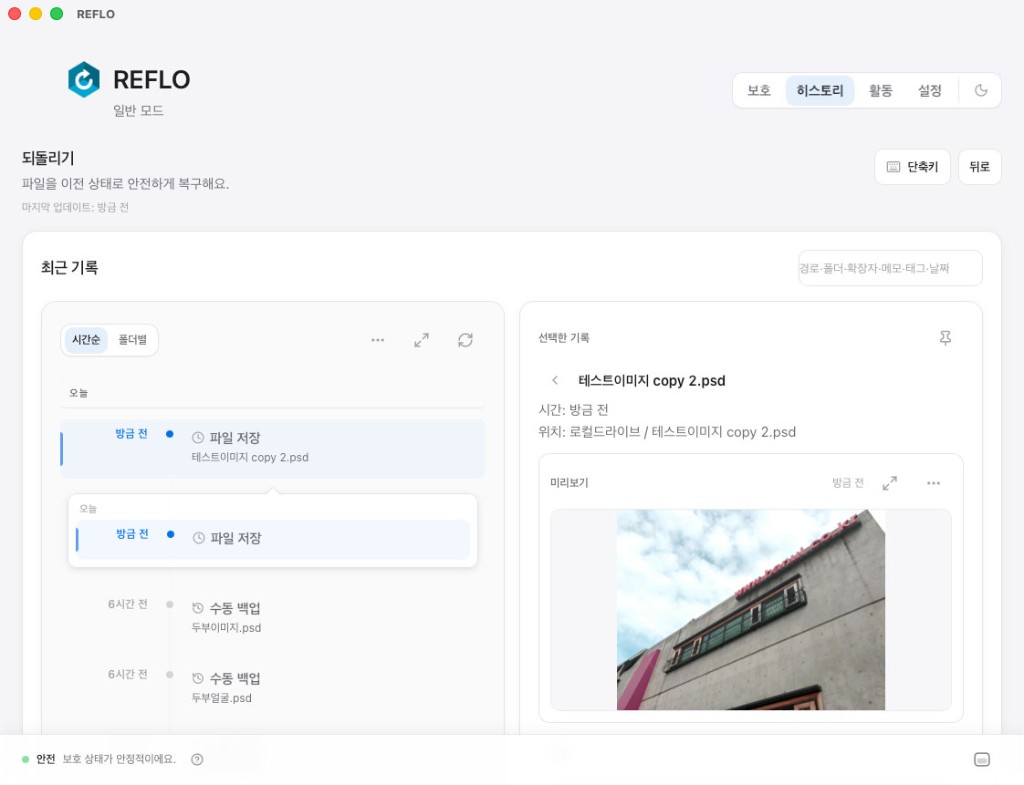The width and height of the screenshot is (1024, 785).
Task: Select the 시간순 sort option
Action: [x=86, y=340]
